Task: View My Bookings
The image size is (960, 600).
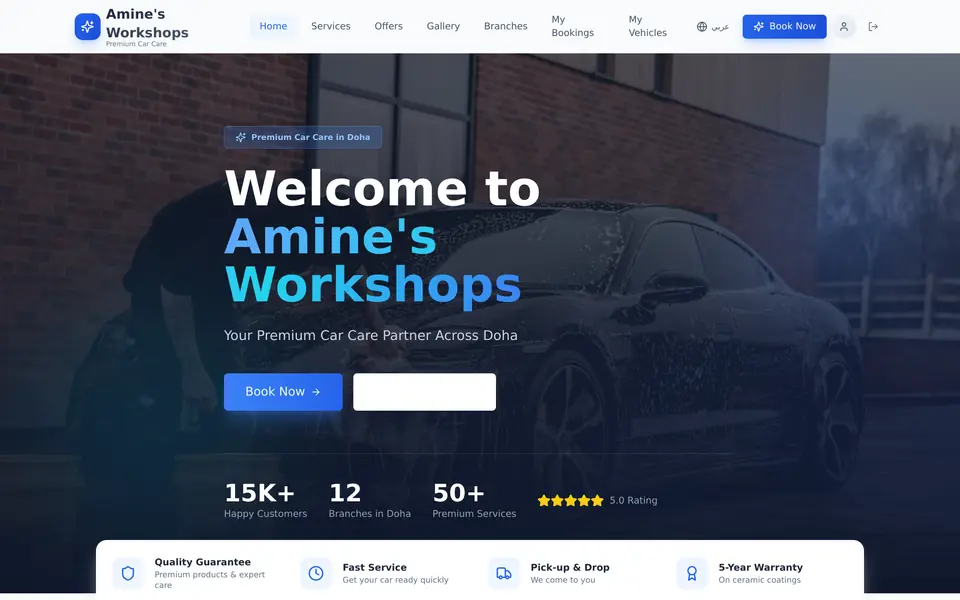Action: point(573,26)
